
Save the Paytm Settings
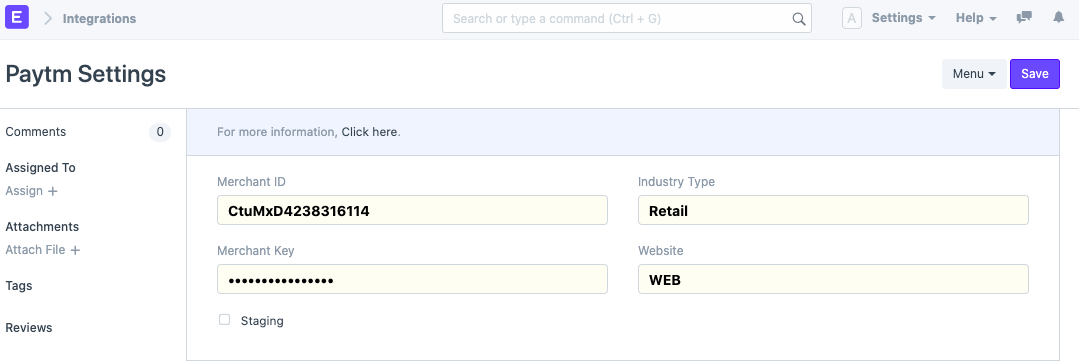coord(1034,74)
